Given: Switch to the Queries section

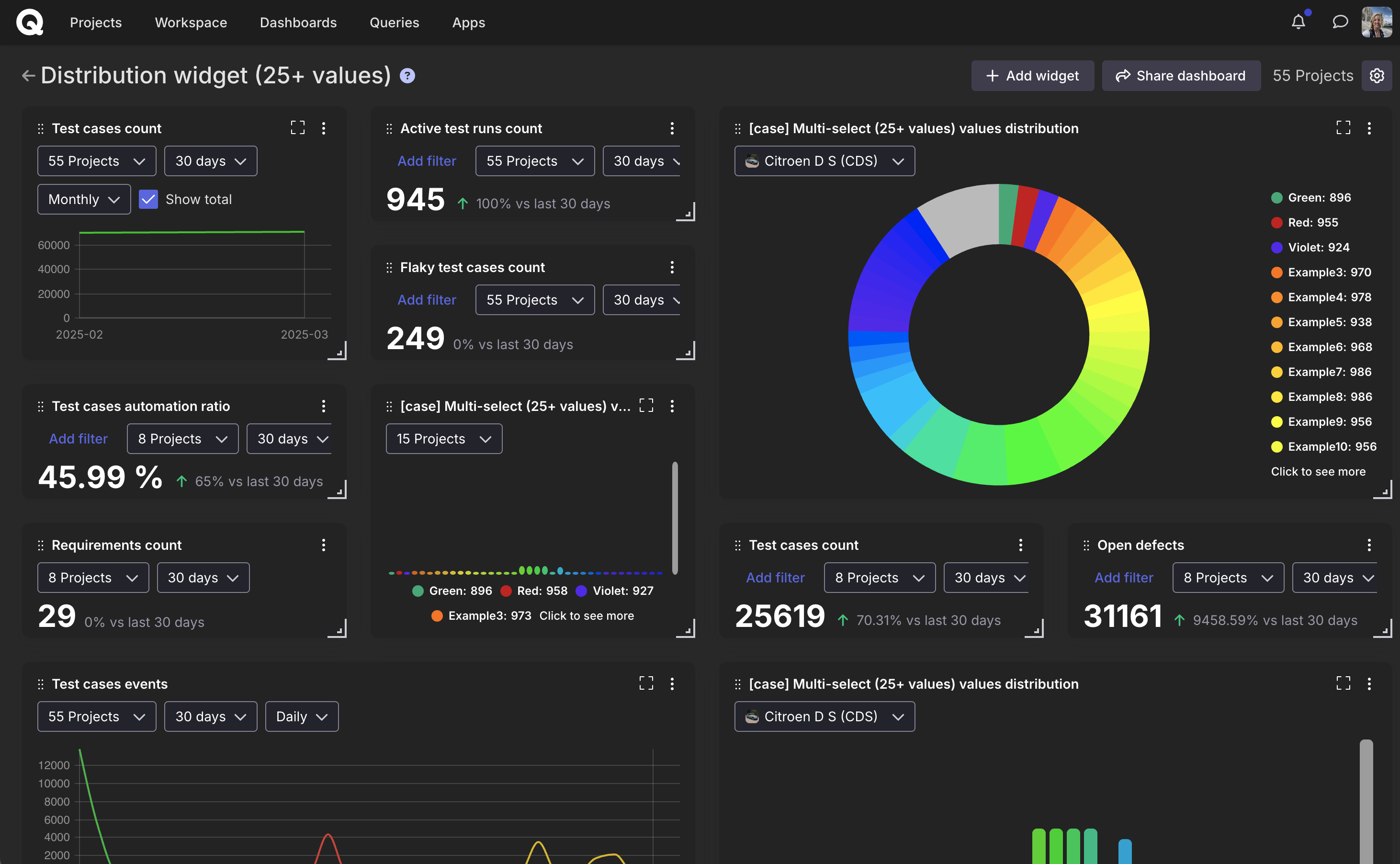Looking at the screenshot, I should [394, 23].
